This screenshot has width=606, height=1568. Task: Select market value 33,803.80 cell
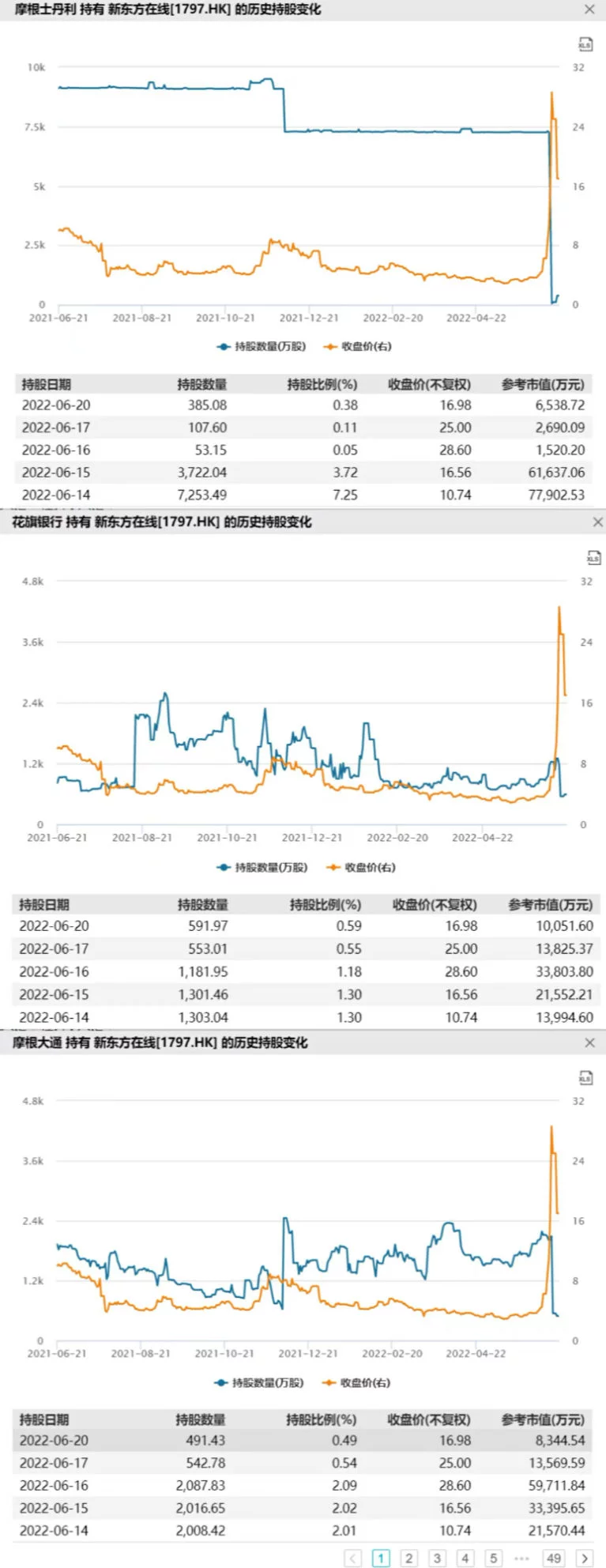pyautogui.click(x=565, y=971)
